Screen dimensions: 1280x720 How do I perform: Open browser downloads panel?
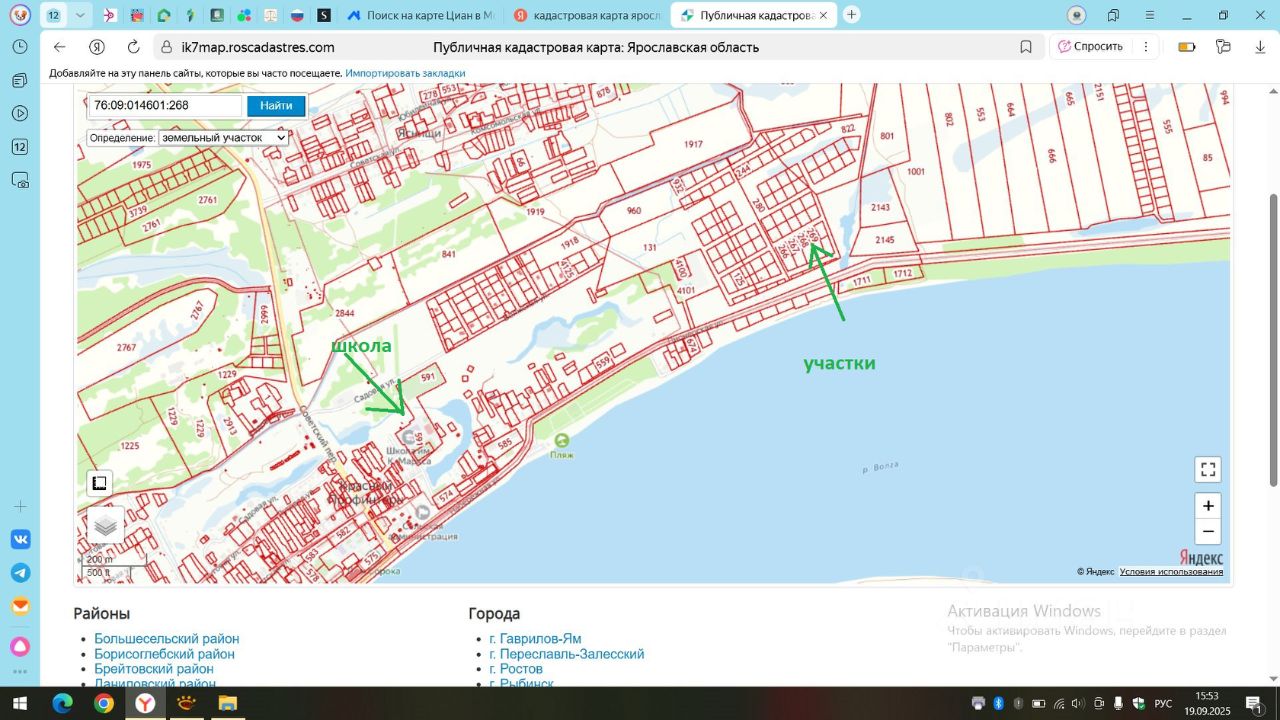(x=1260, y=47)
